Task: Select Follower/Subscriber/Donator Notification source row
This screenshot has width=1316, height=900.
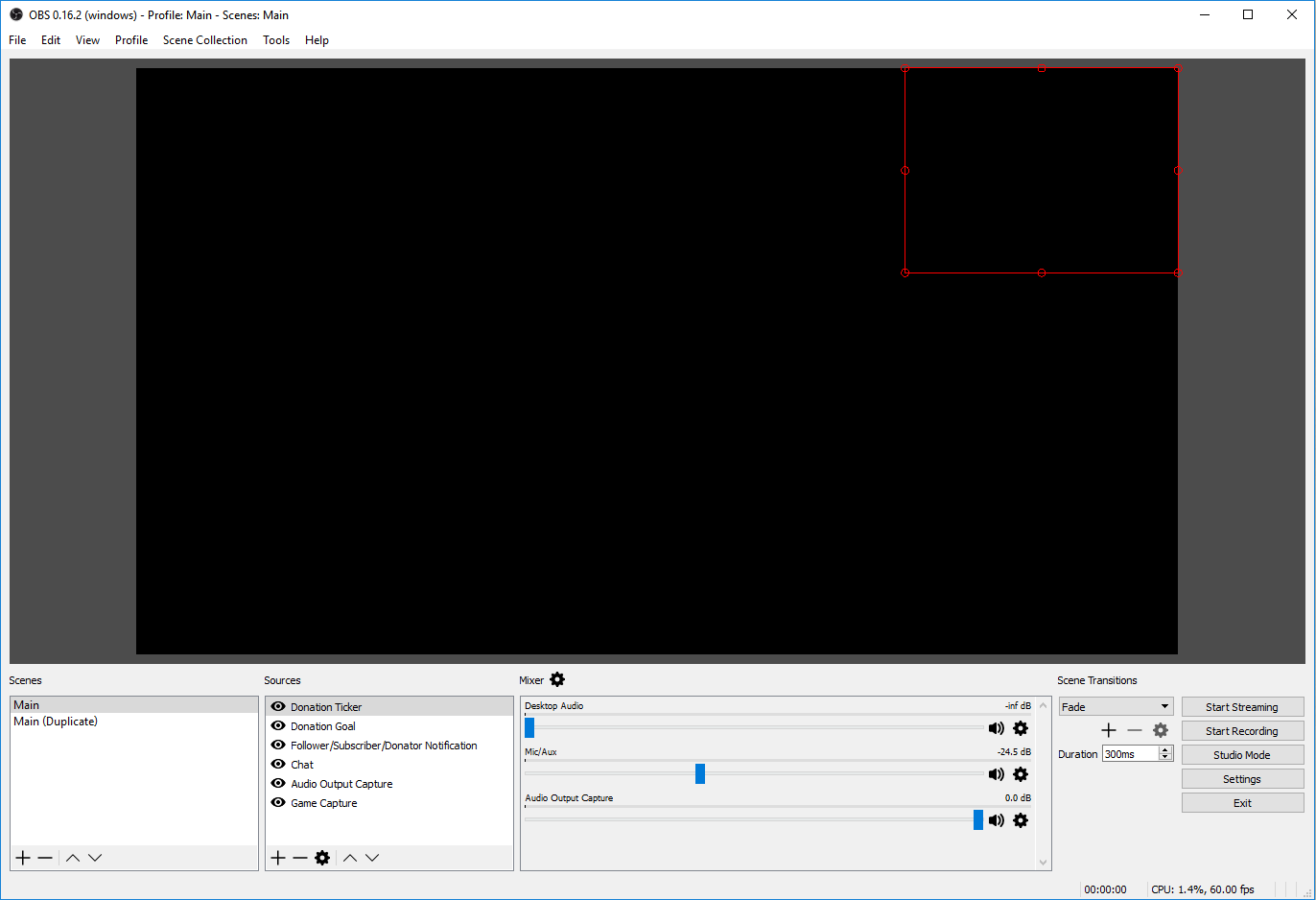Action: point(389,746)
